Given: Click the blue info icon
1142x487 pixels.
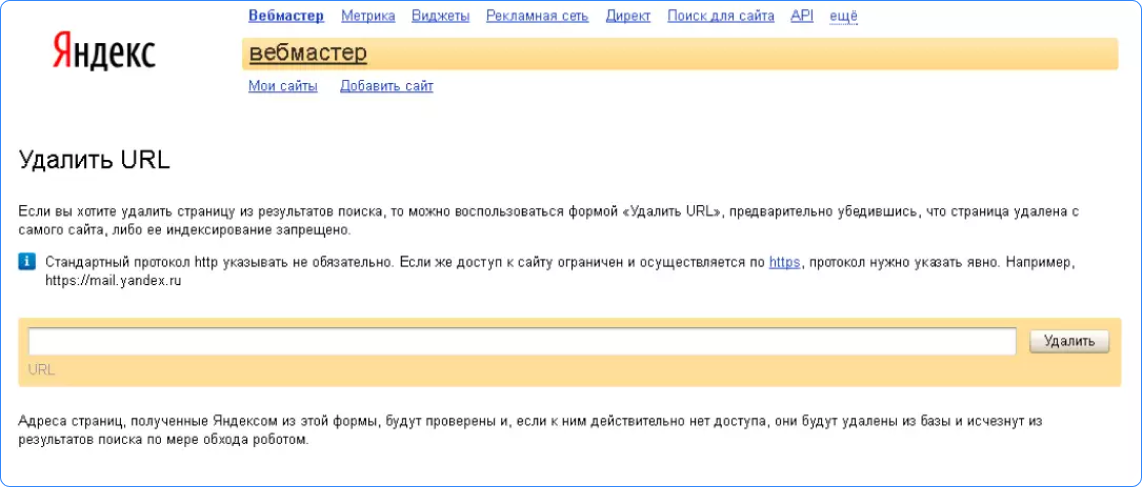Looking at the screenshot, I should click(x=27, y=263).
